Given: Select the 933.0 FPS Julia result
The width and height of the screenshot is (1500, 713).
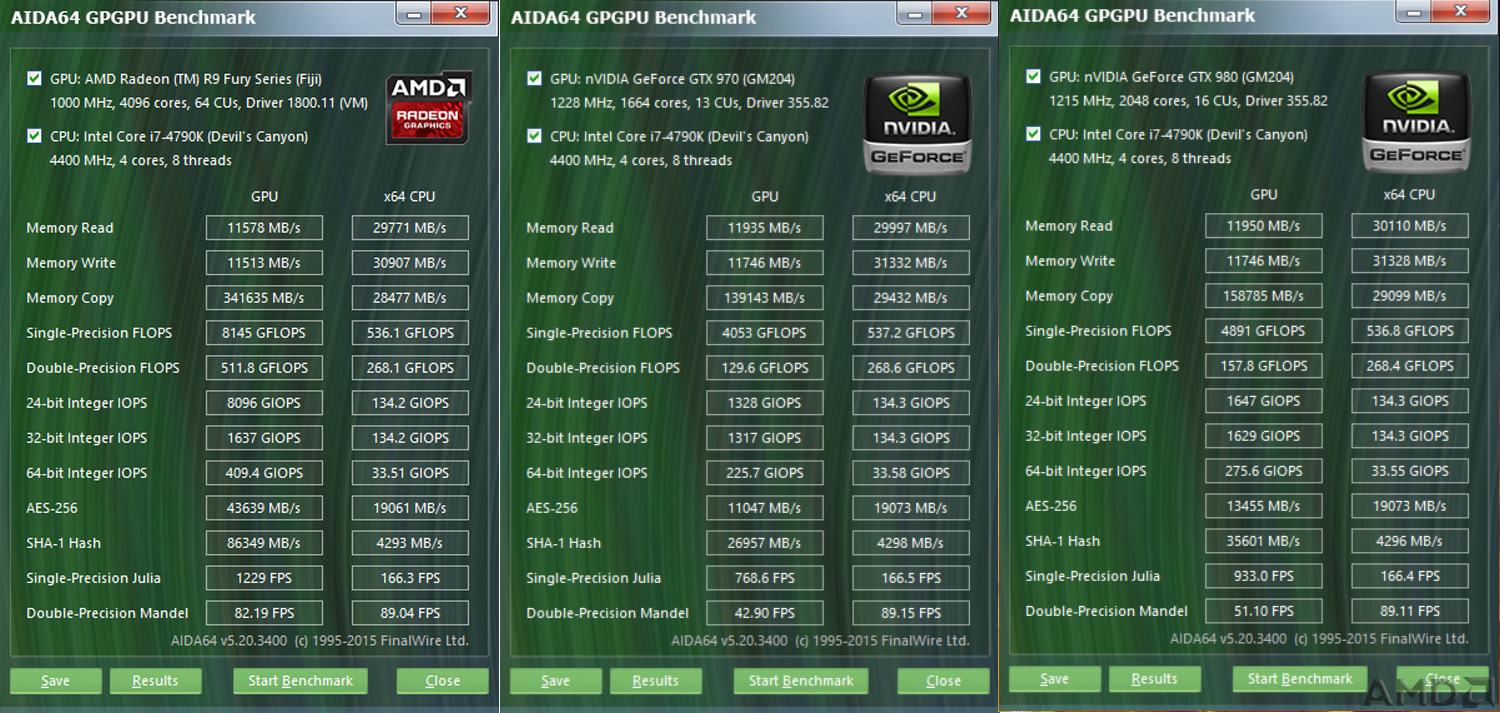Looking at the screenshot, I should click(1264, 576).
